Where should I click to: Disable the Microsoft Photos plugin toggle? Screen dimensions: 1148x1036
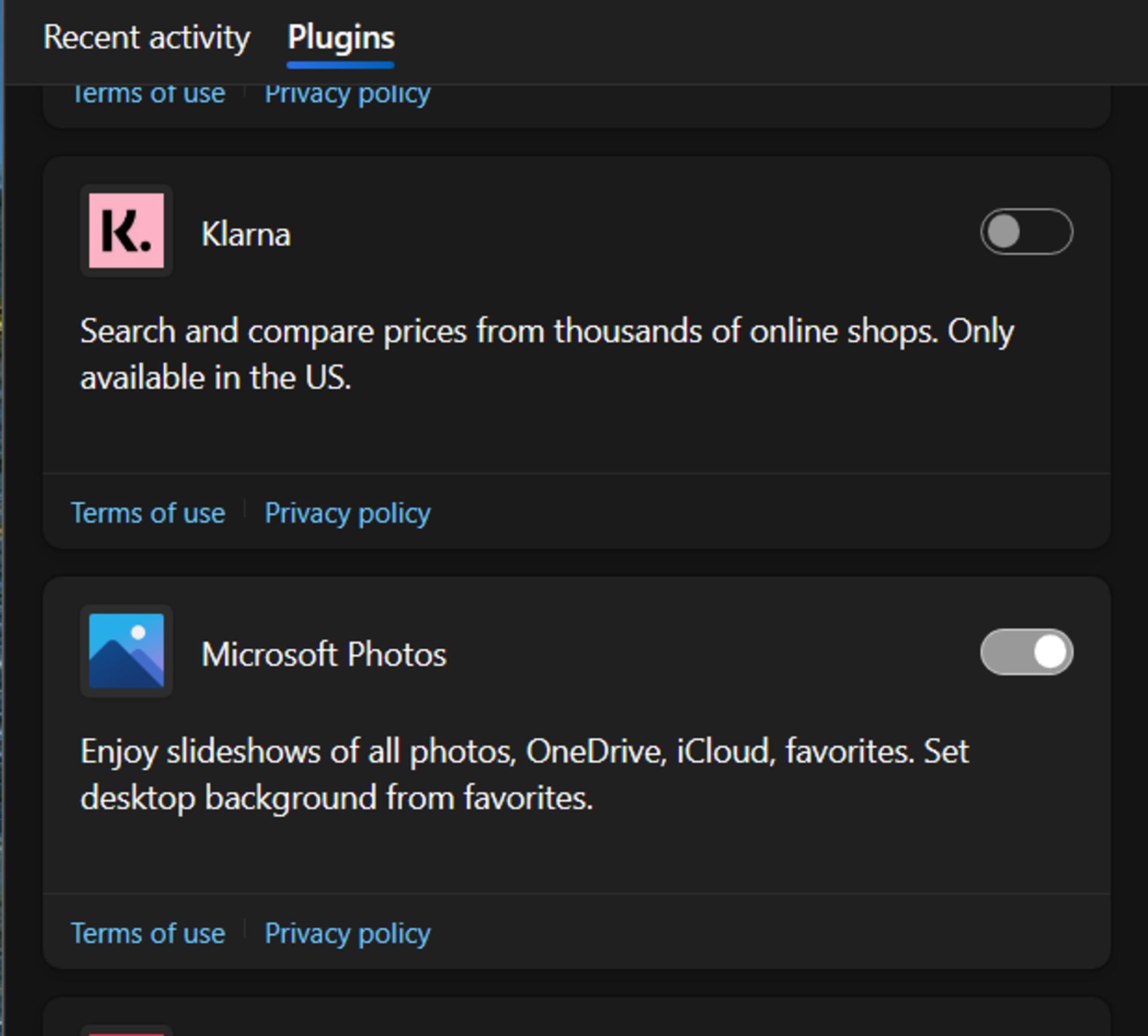pos(1026,652)
